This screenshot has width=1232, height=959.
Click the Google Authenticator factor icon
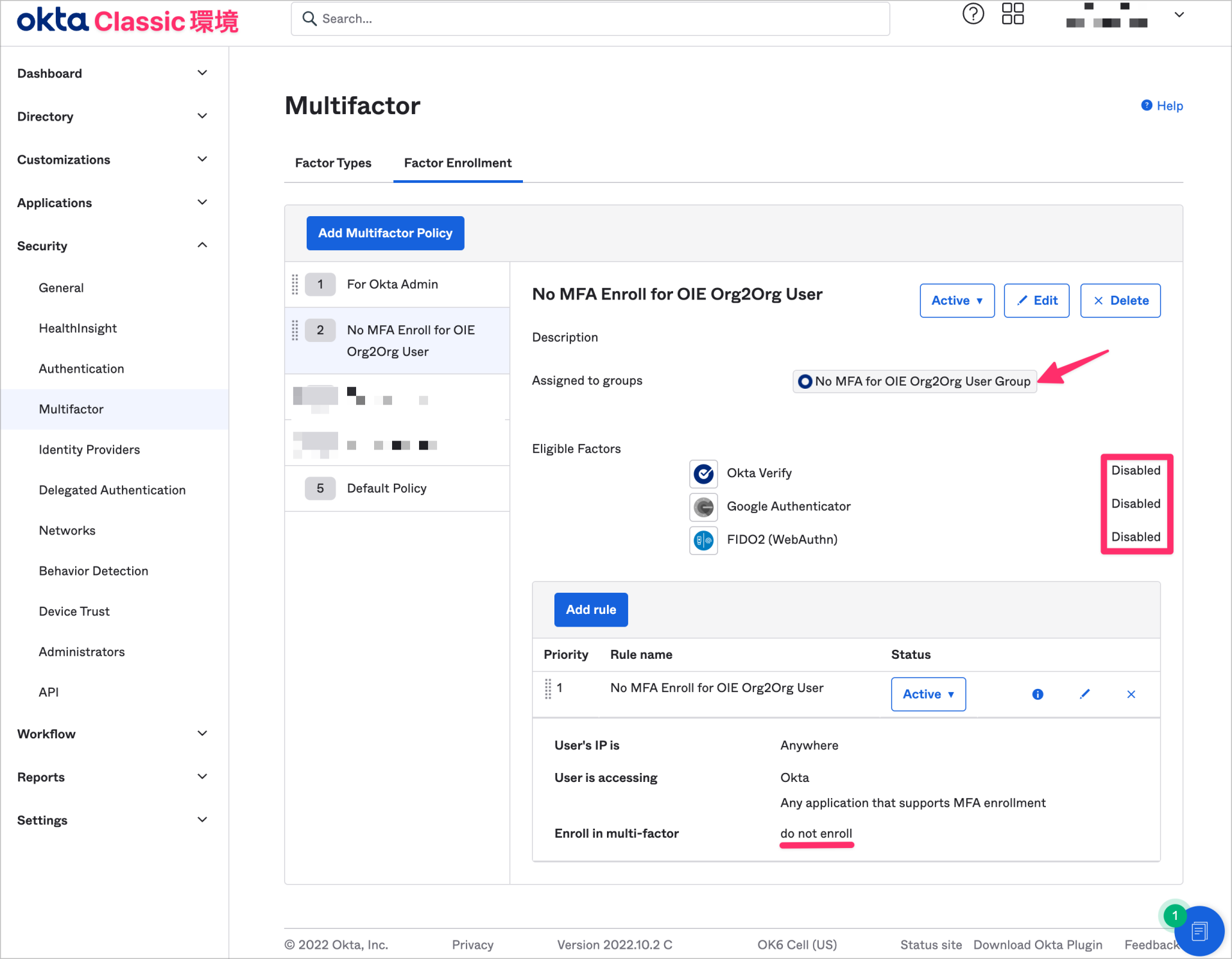point(703,507)
